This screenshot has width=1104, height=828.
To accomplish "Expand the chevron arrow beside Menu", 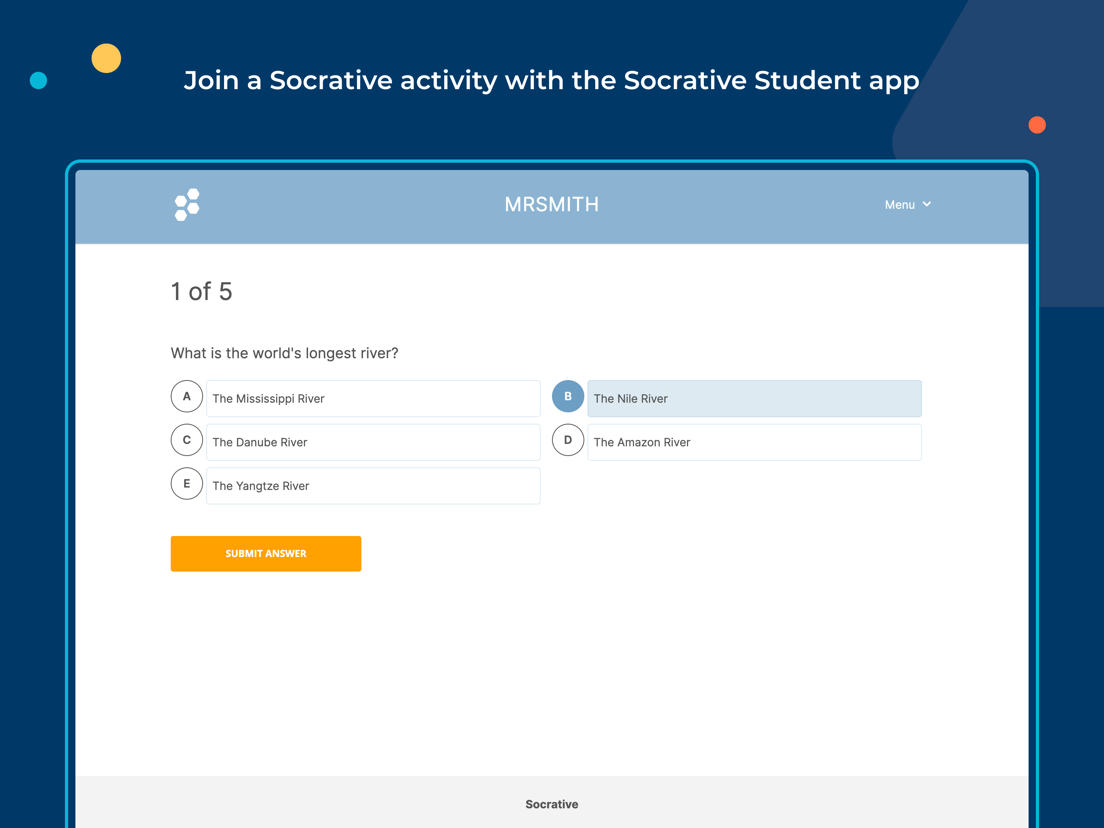I will pyautogui.click(x=927, y=204).
